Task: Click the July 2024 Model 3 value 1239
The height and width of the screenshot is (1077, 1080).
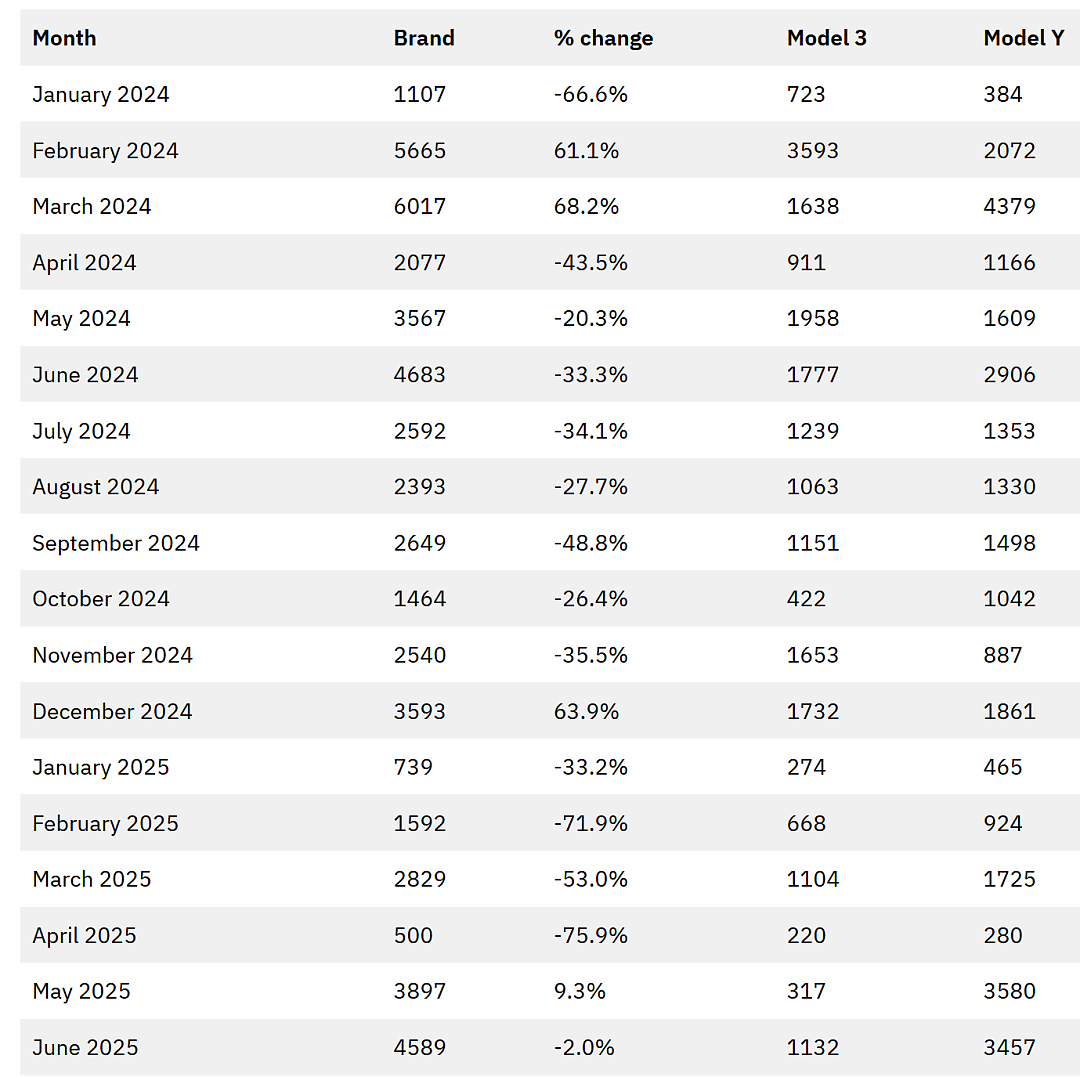Action: [813, 431]
